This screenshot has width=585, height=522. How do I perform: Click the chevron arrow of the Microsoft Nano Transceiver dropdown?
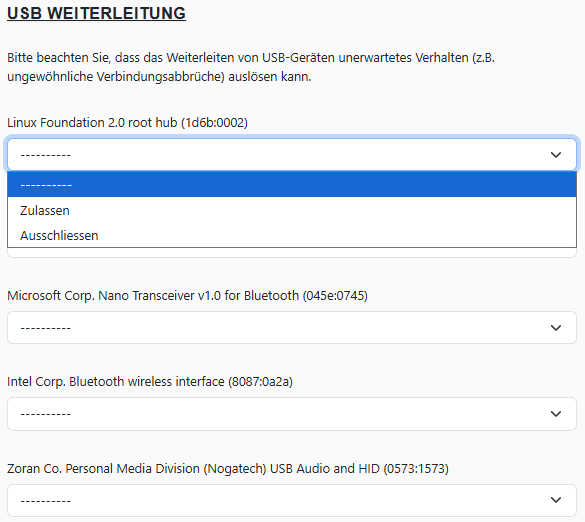pos(556,328)
